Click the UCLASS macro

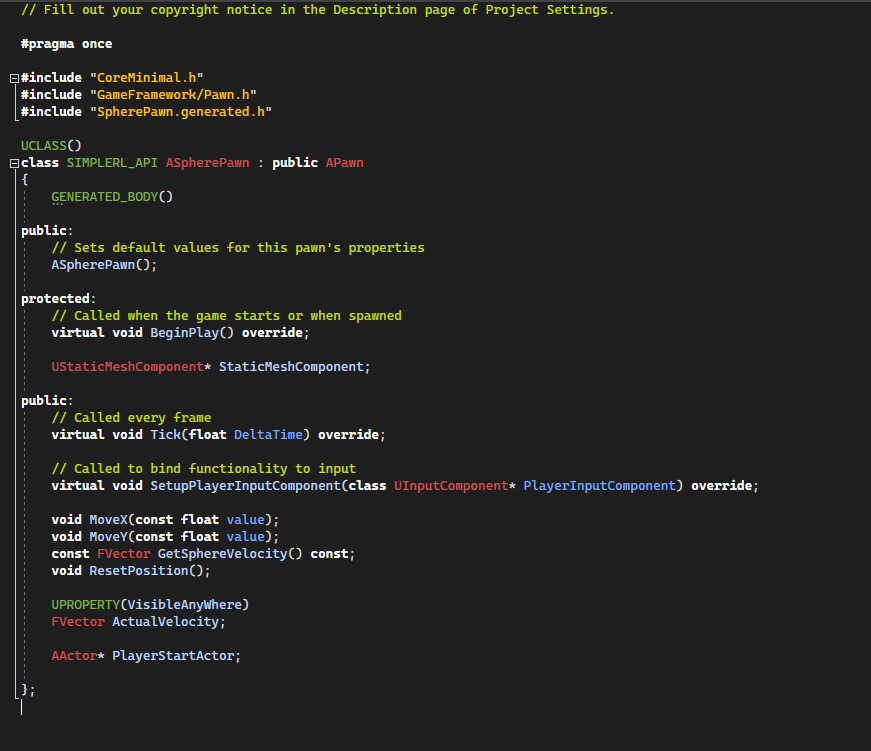44,146
